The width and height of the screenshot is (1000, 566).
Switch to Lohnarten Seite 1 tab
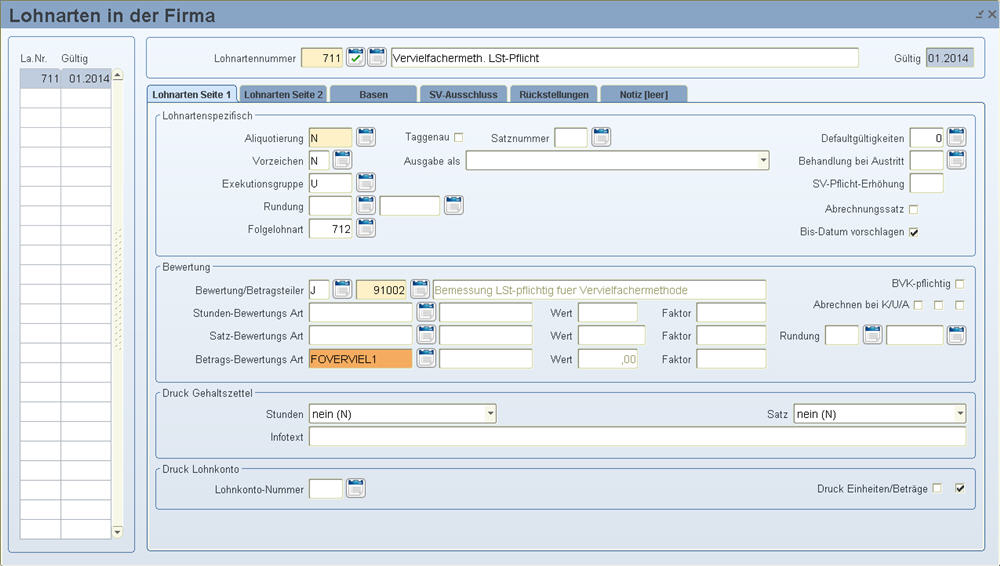[191, 94]
